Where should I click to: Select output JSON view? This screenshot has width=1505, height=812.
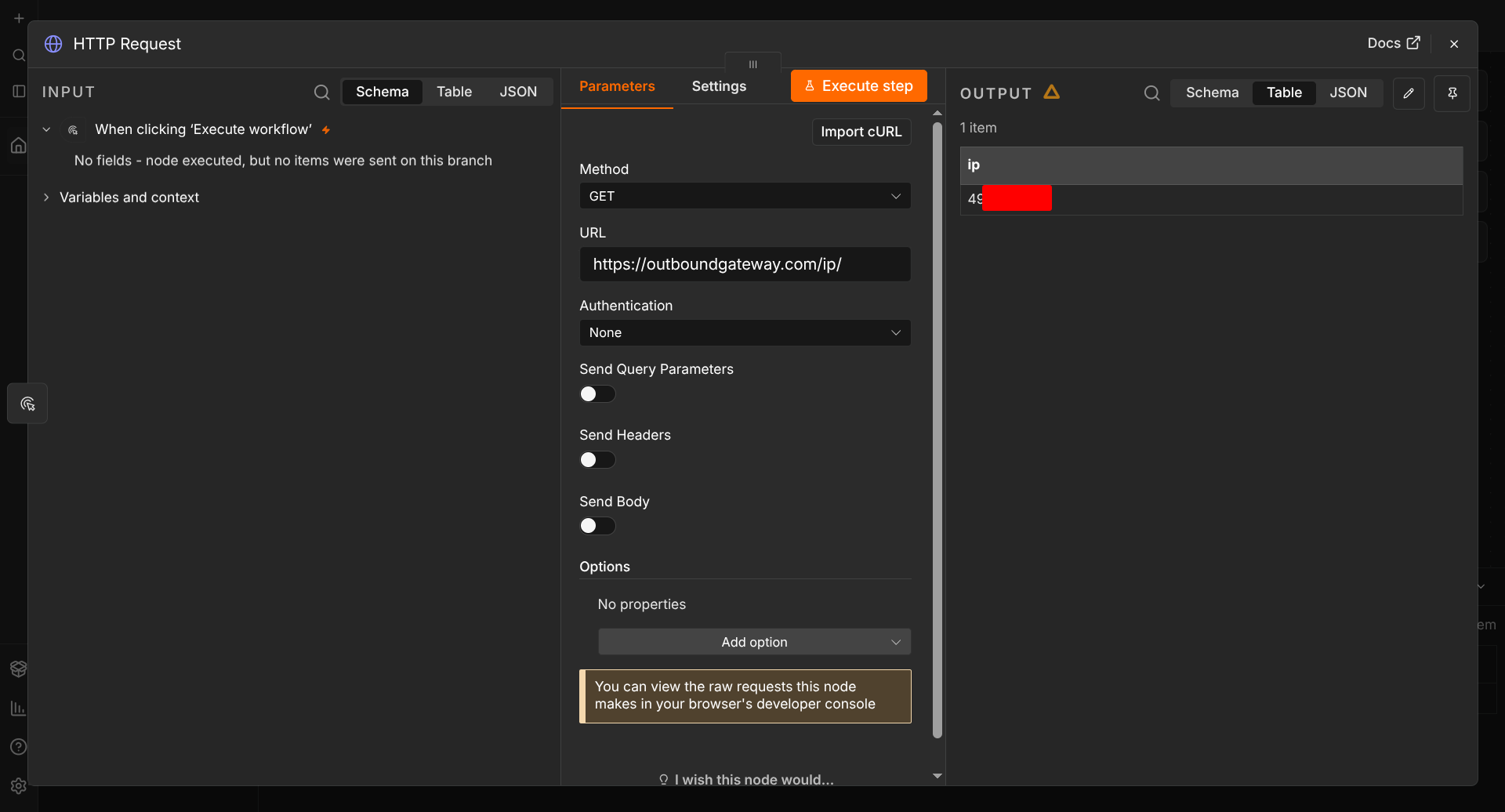pos(1348,92)
